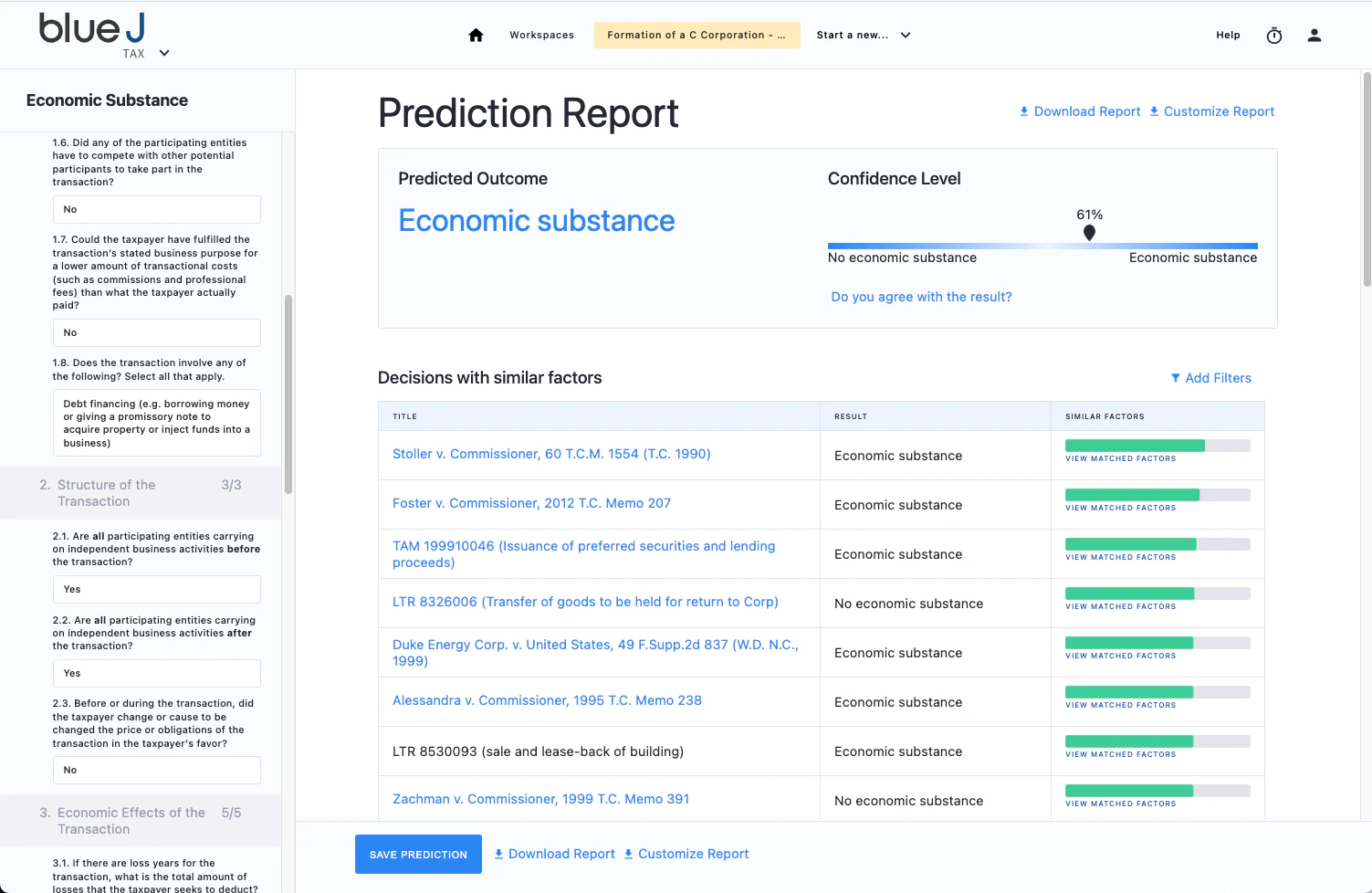Click the download icon beside Customize Report
Image resolution: width=1372 pixels, height=893 pixels.
click(1154, 110)
